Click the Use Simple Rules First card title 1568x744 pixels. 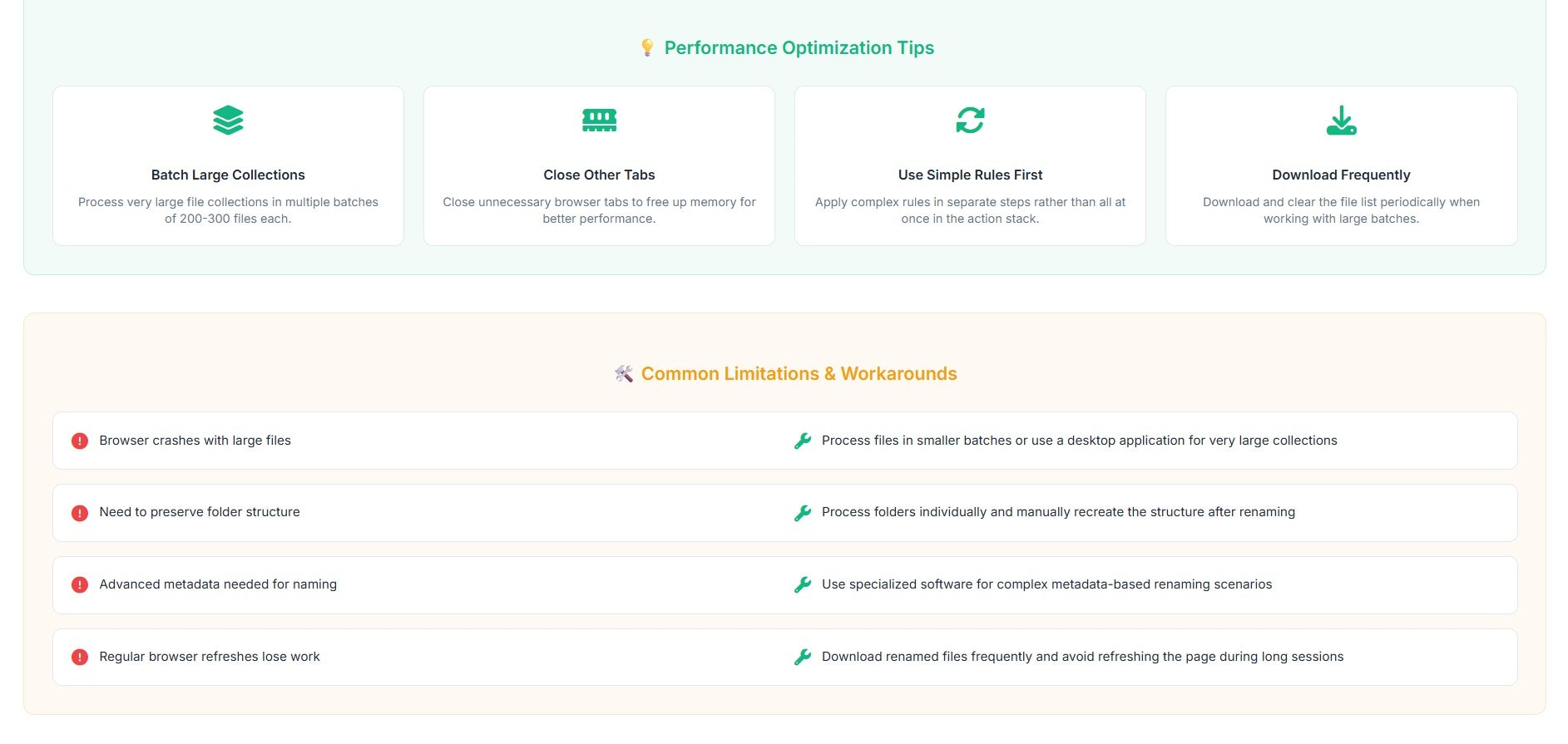[970, 175]
